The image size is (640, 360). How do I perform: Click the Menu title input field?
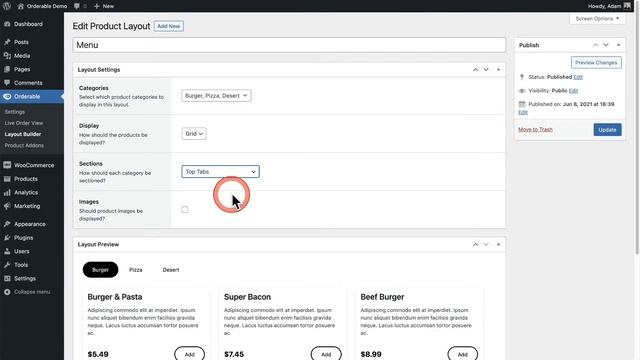tap(289, 45)
